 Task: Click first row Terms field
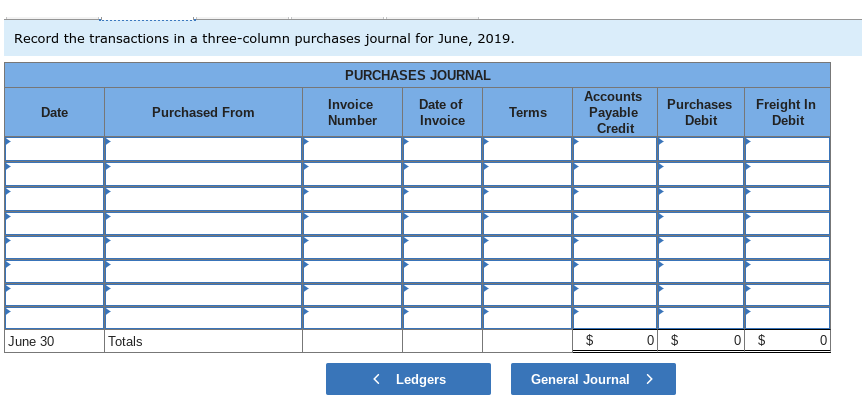coord(528,149)
